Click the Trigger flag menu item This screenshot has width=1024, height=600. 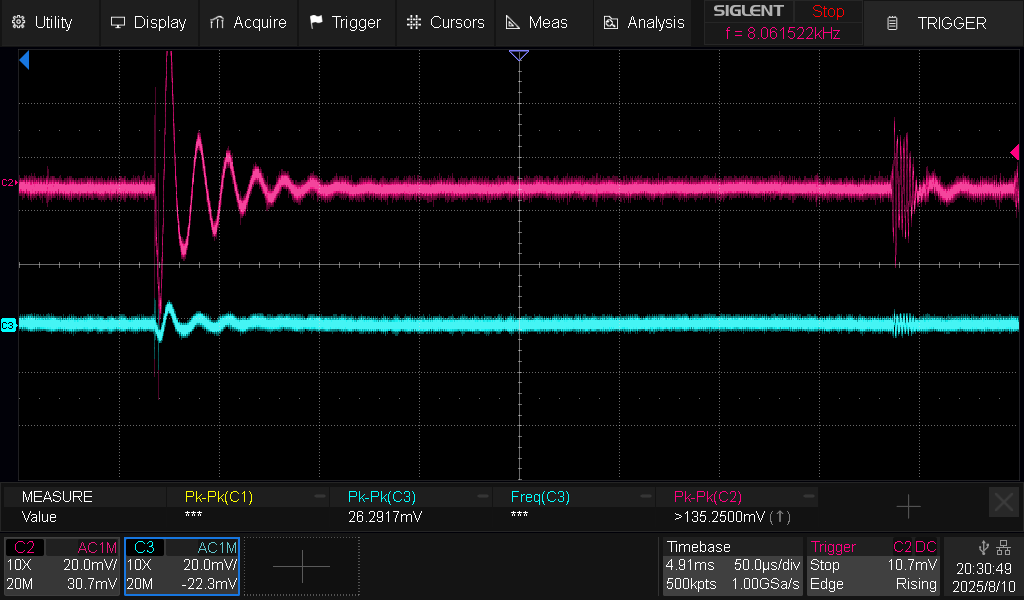(345, 22)
